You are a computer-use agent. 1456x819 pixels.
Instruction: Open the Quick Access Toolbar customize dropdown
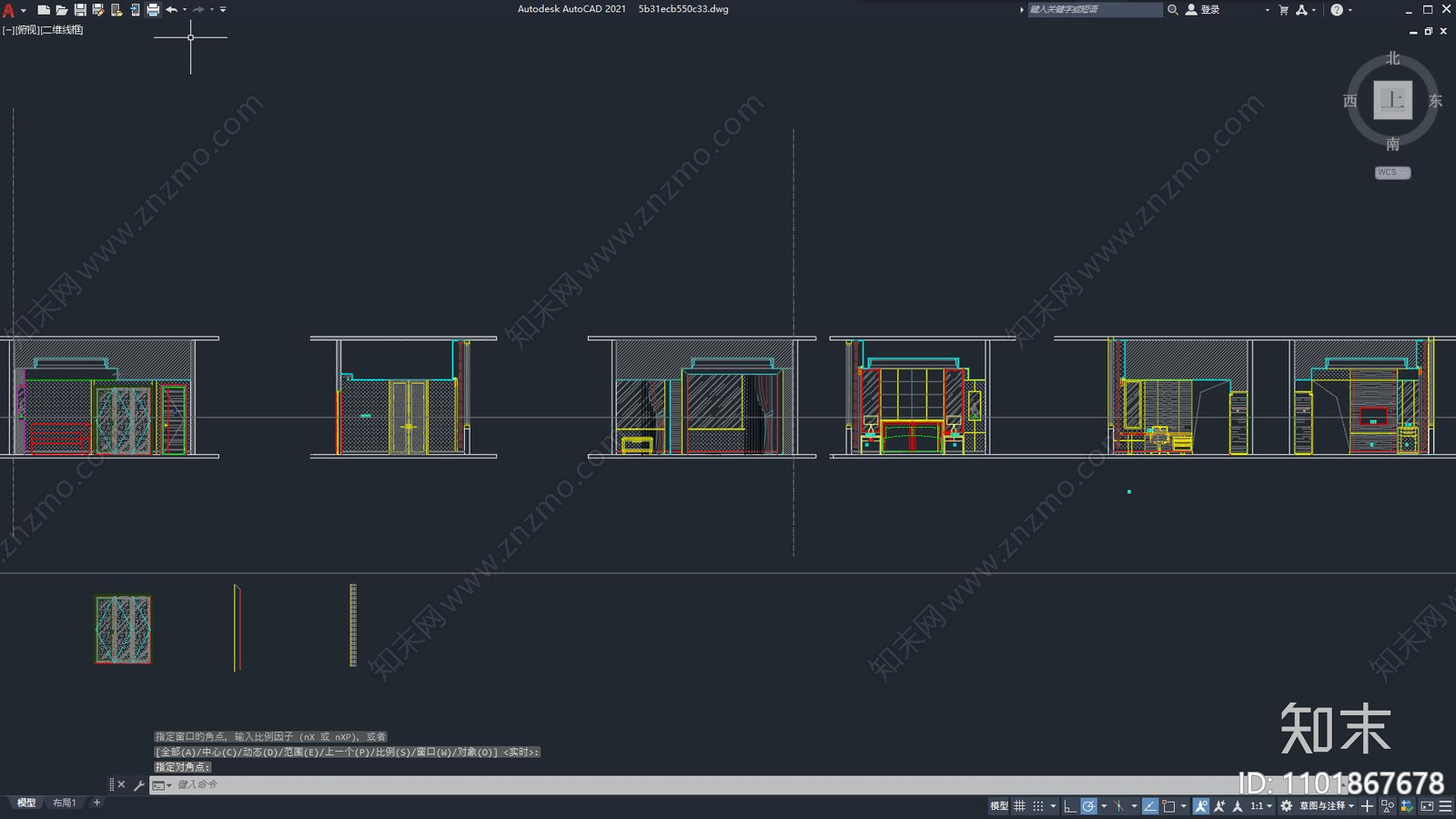coord(223,10)
